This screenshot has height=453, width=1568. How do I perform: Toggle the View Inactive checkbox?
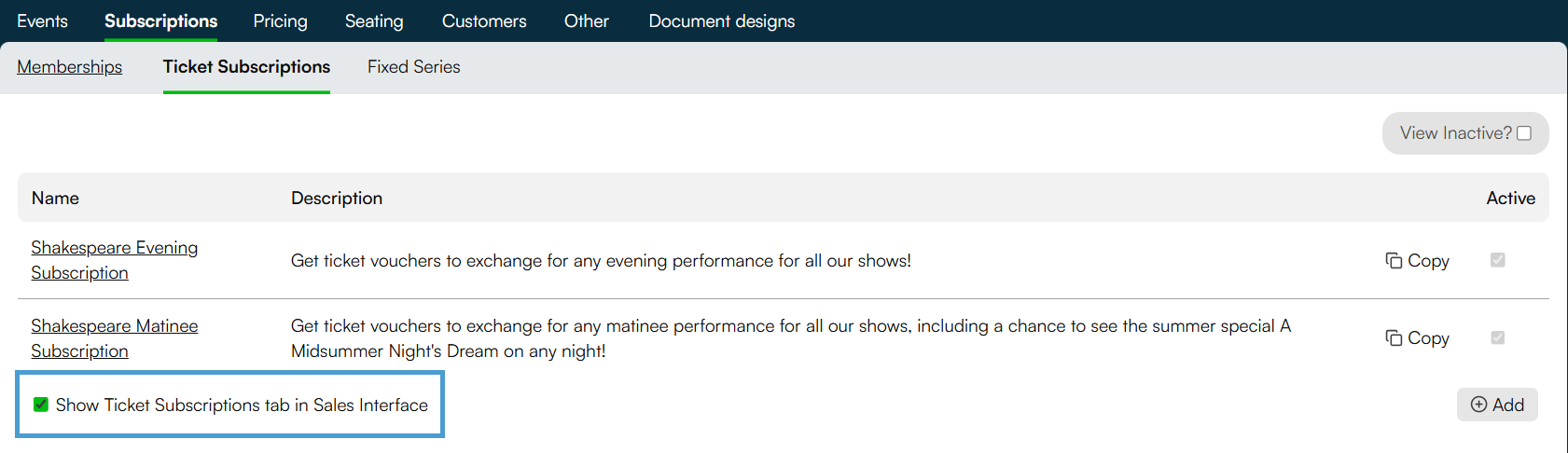pyautogui.click(x=1524, y=133)
